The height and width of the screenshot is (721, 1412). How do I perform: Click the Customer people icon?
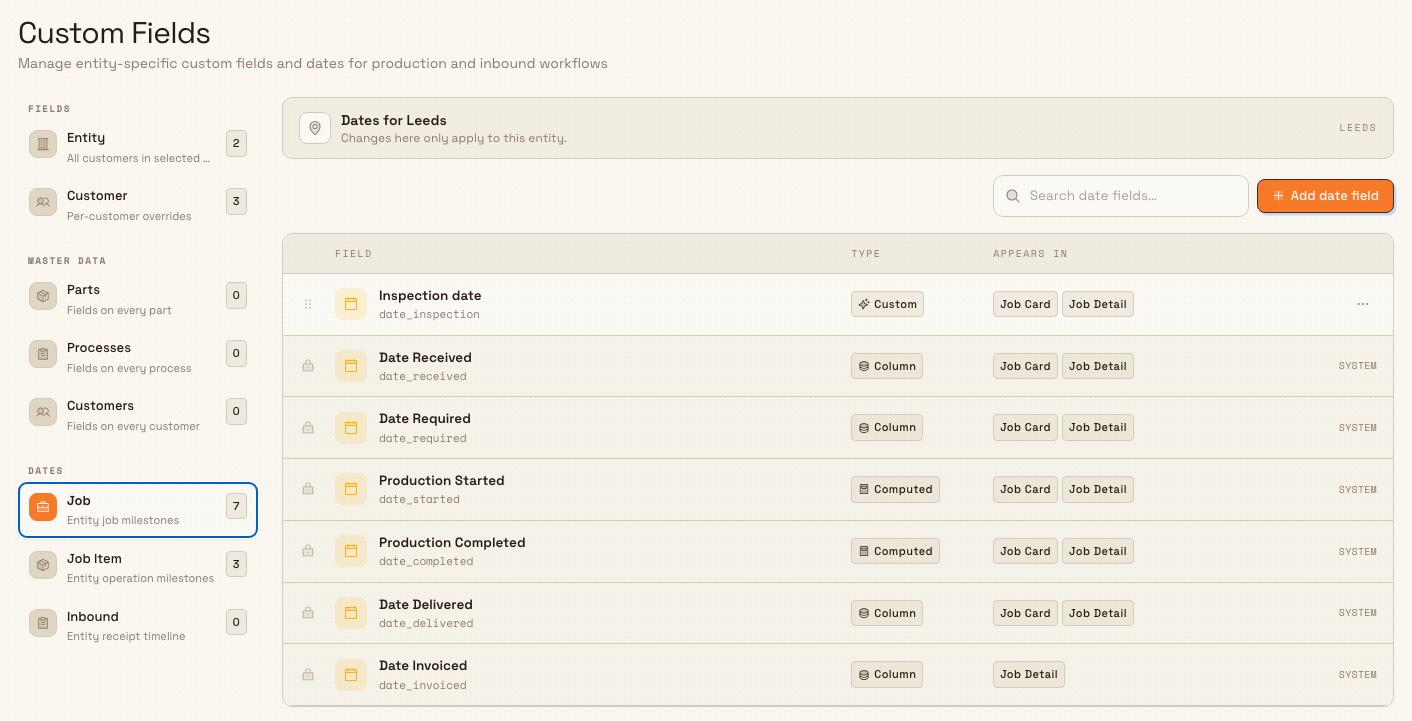click(43, 203)
